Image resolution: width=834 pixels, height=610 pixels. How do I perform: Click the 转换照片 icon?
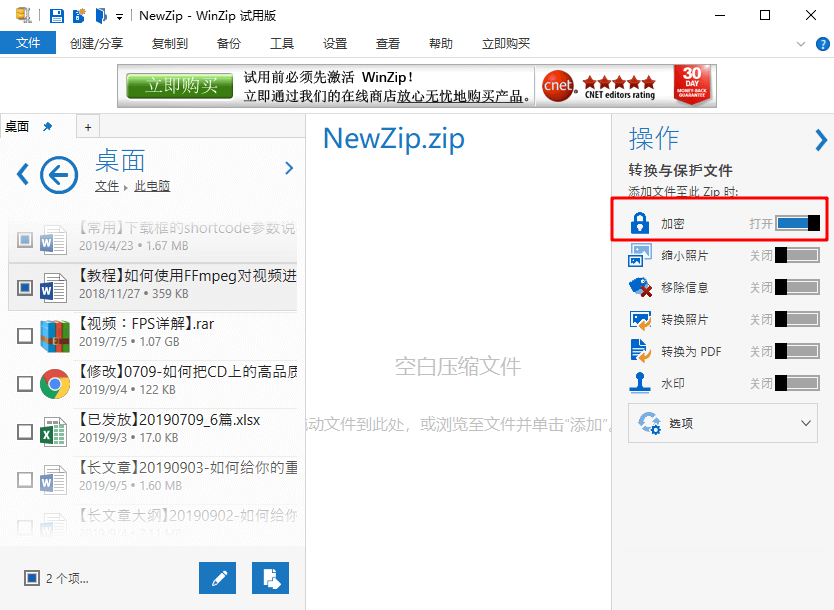[x=640, y=320]
